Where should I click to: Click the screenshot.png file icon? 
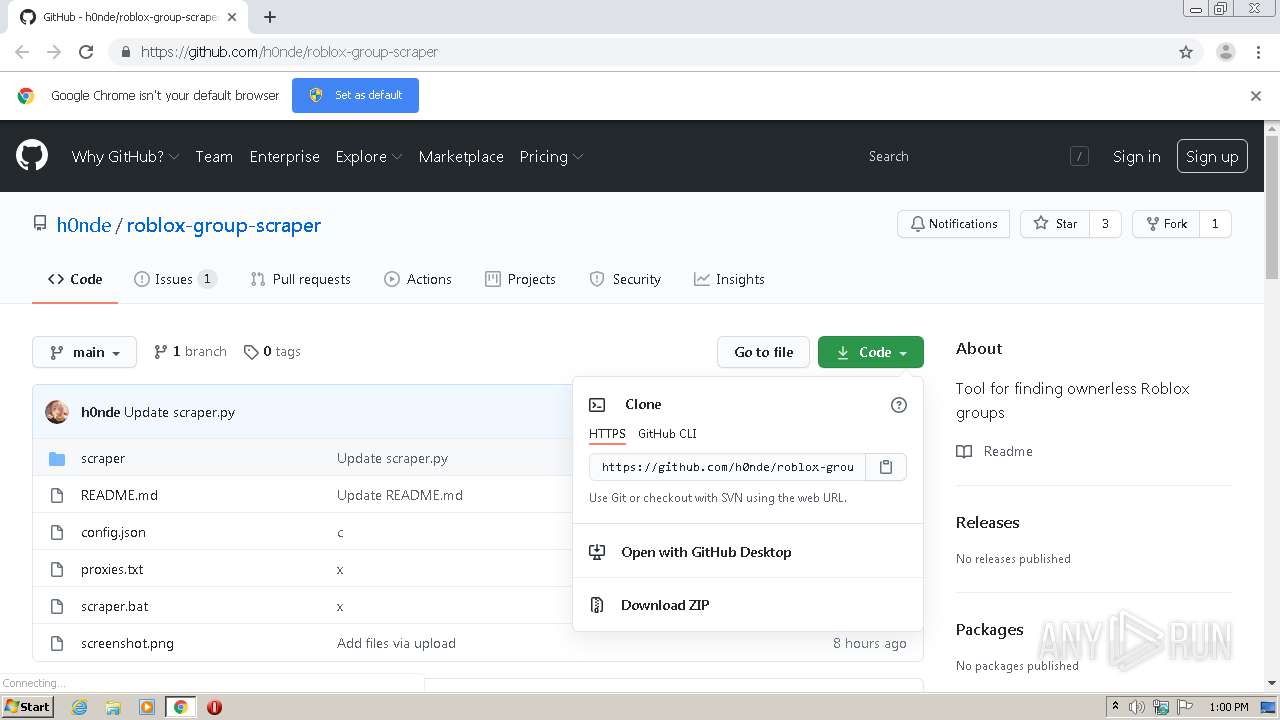click(57, 643)
